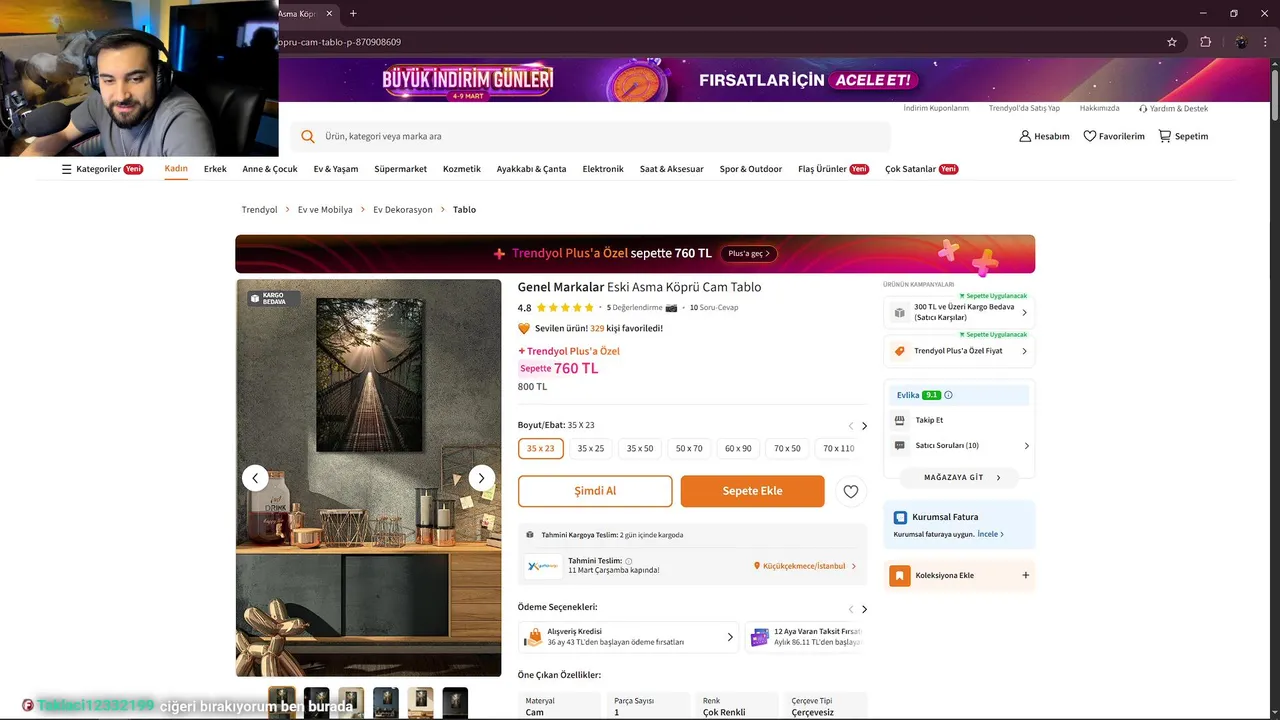This screenshot has width=1280, height=720.
Task: Open Sepetim shopping cart
Action: point(1183,136)
